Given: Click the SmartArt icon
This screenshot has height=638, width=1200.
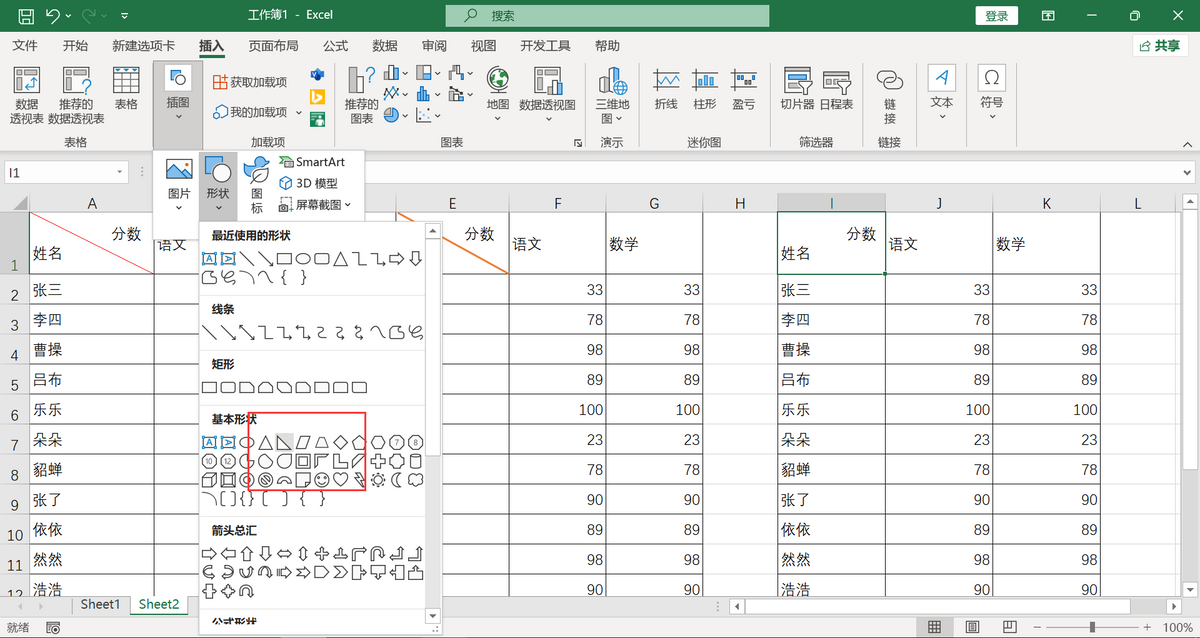Looking at the screenshot, I should [312, 162].
